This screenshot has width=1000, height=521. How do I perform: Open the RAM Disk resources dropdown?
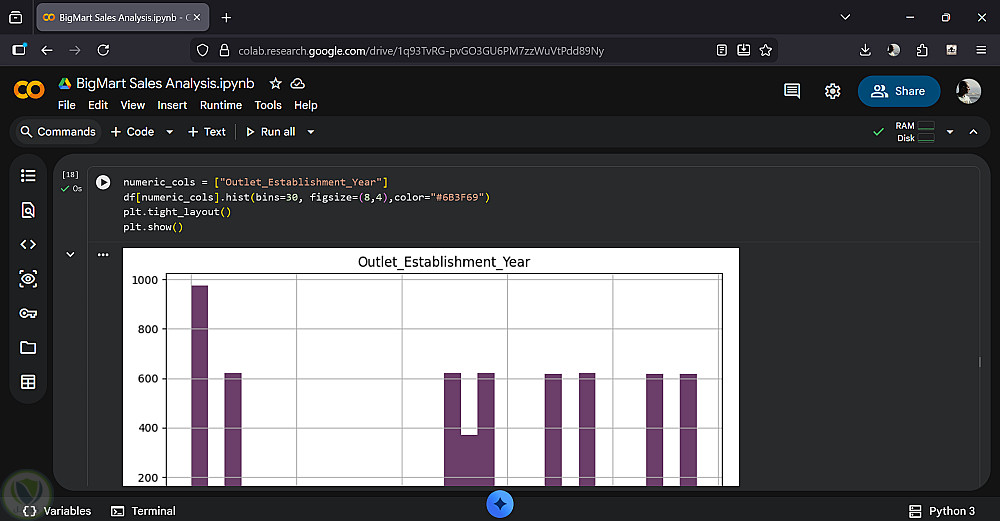coord(950,132)
